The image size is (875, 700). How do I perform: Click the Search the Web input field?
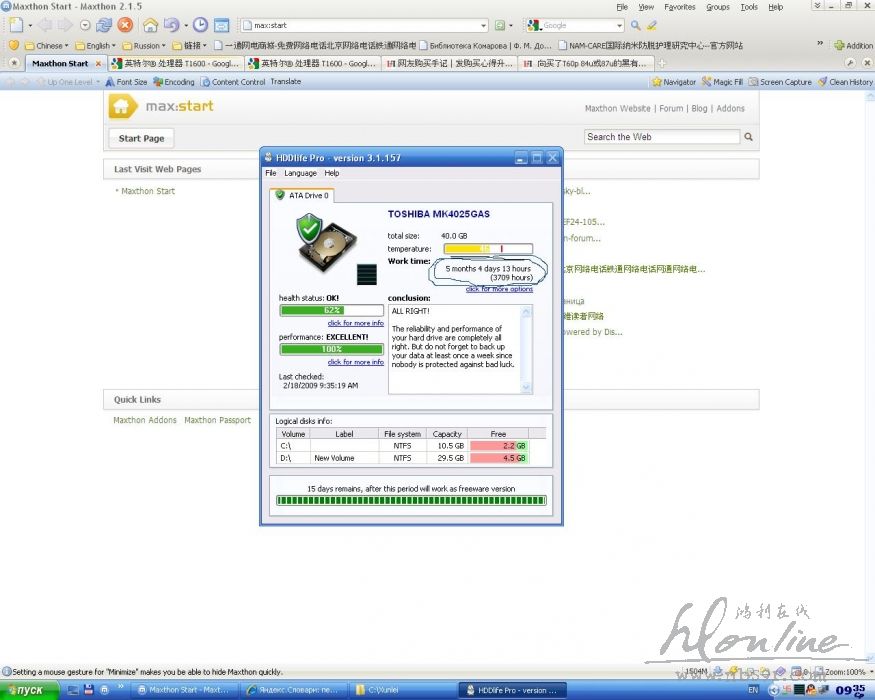662,137
